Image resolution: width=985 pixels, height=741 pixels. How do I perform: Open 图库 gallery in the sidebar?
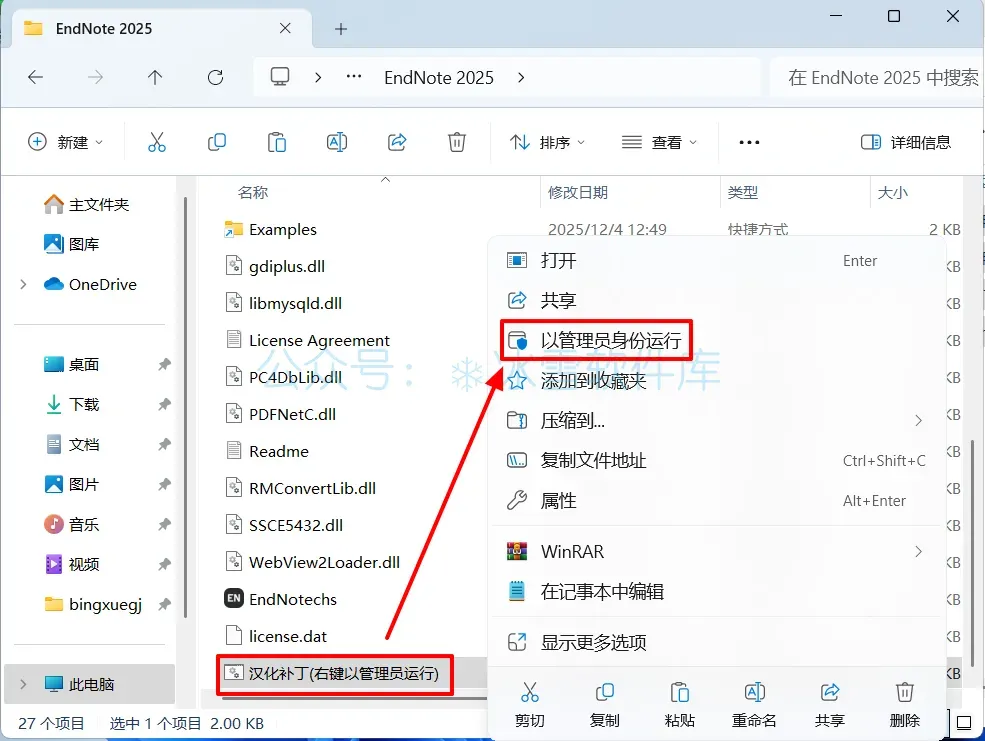click(x=72, y=244)
